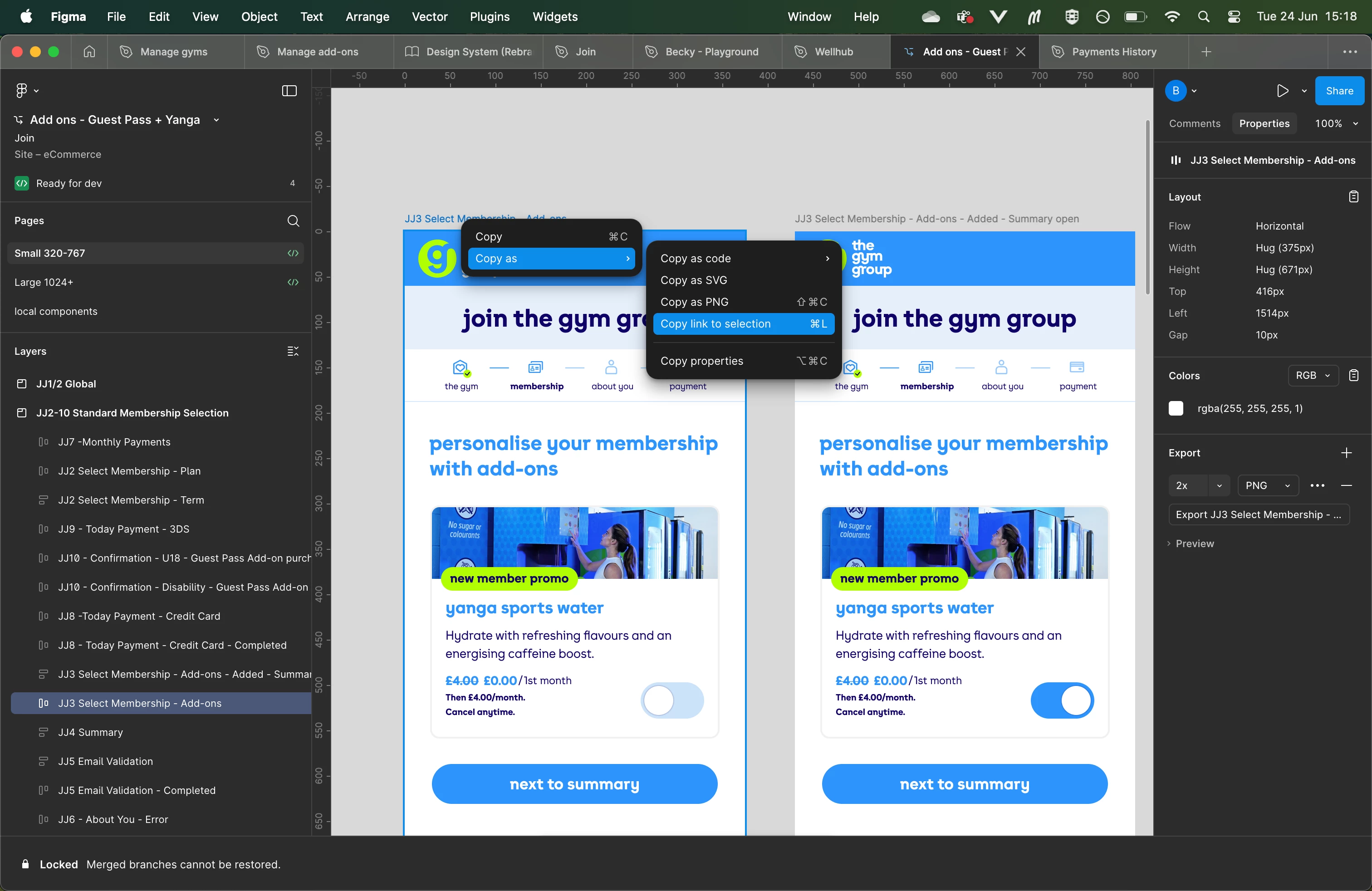
Task: Click Wi-Fi status icon in menu bar
Action: coord(1172,17)
